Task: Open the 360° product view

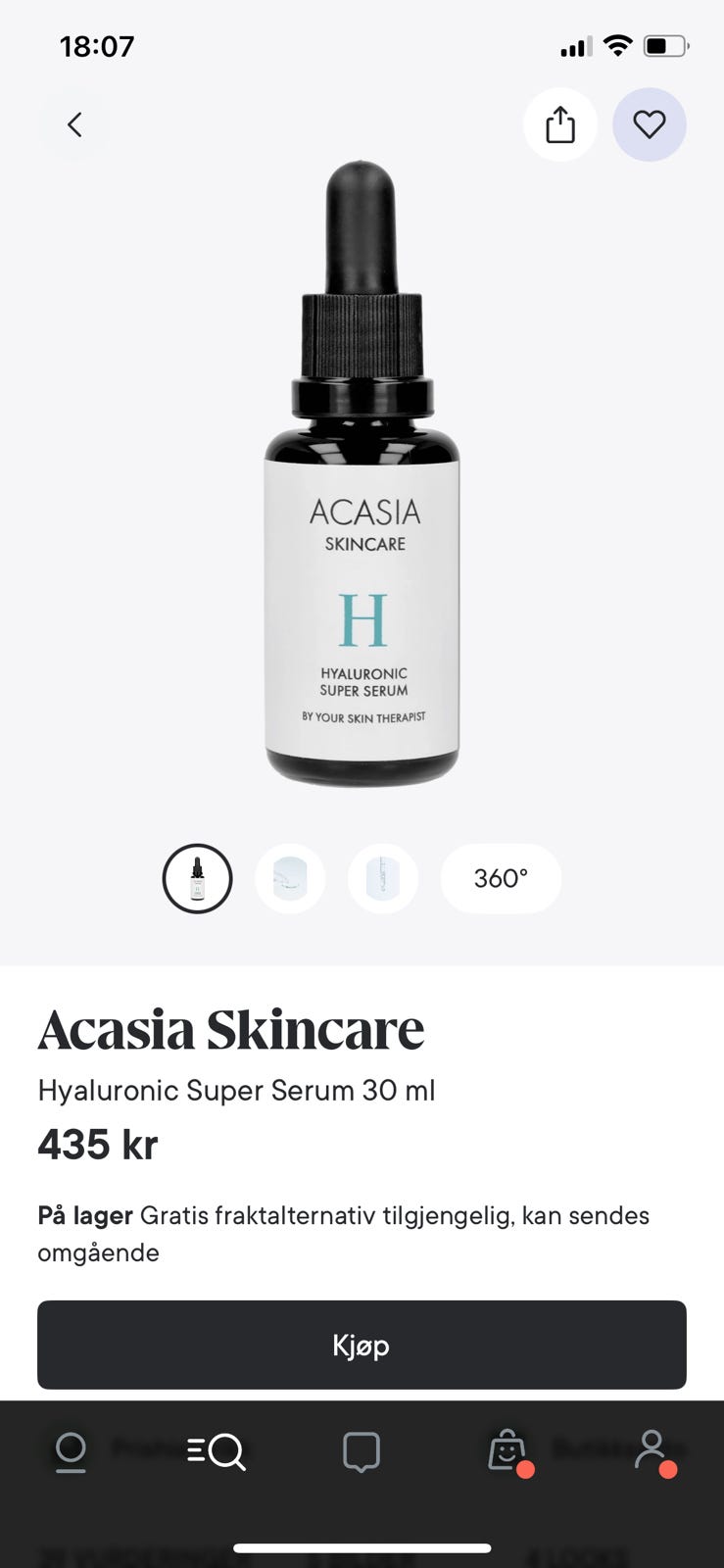Action: (502, 879)
